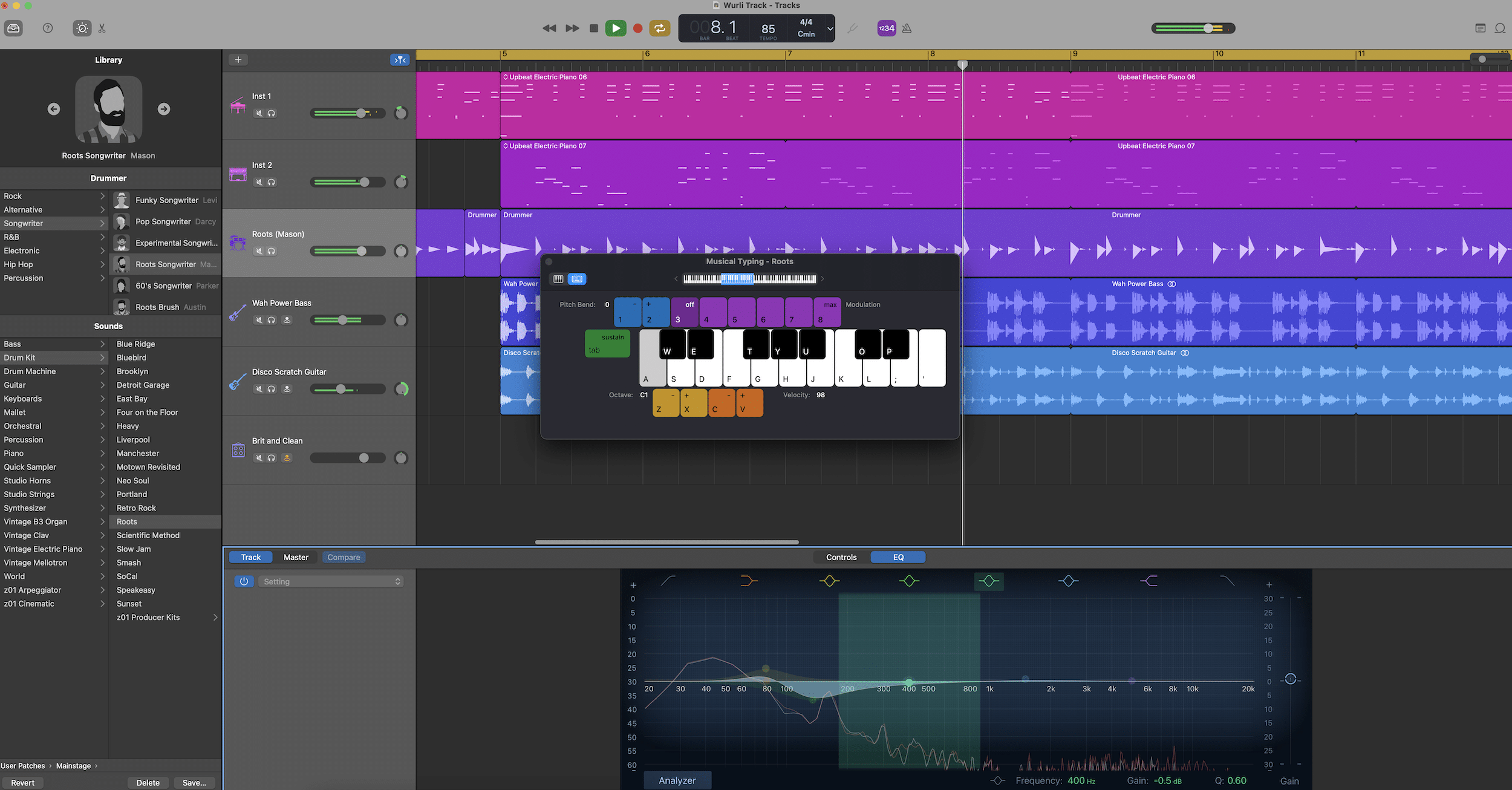The height and width of the screenshot is (790, 1512).
Task: Select the Disco Scratch Guitar track icon
Action: [x=238, y=382]
